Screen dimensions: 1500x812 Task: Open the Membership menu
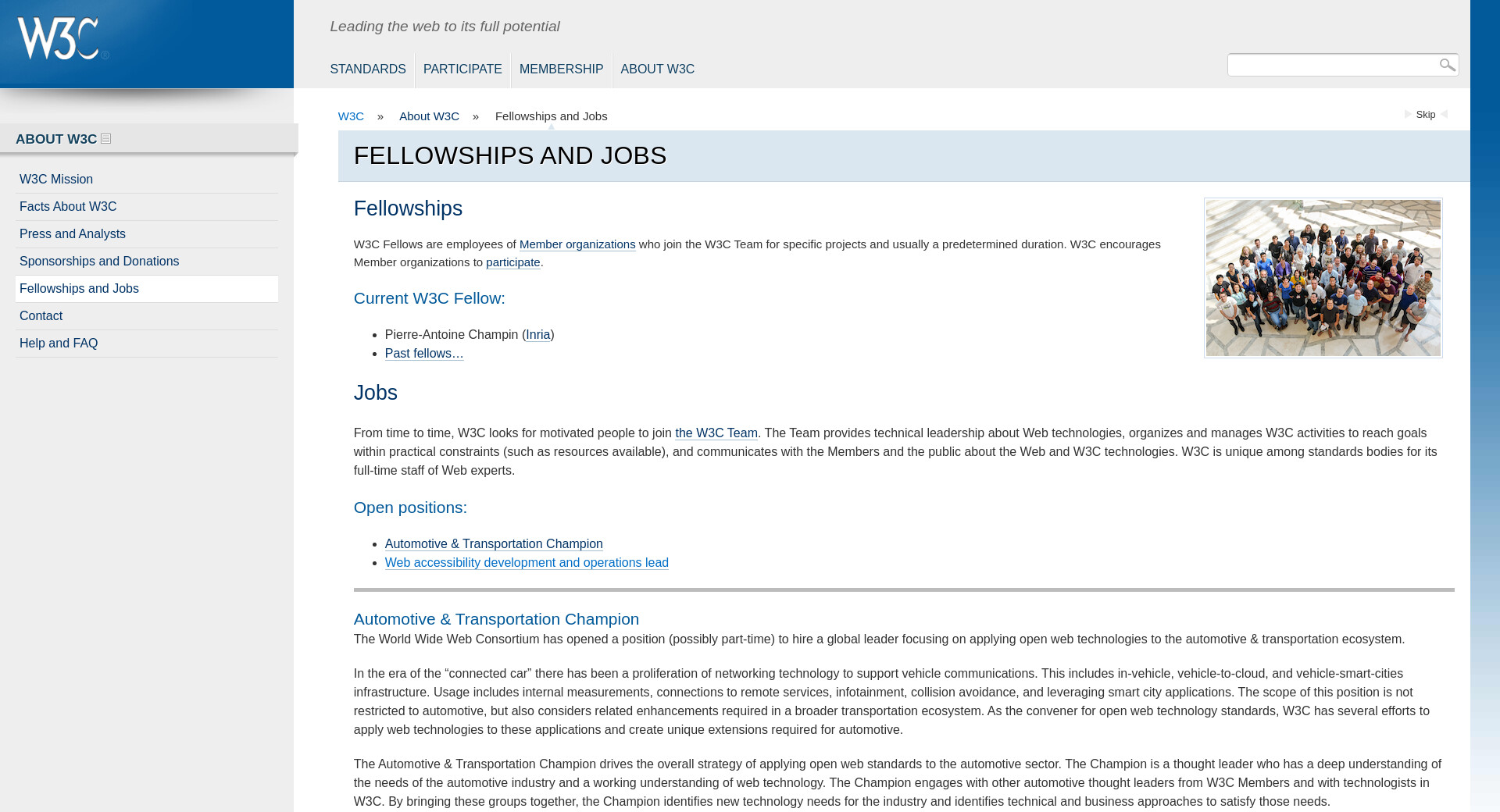pyautogui.click(x=561, y=69)
